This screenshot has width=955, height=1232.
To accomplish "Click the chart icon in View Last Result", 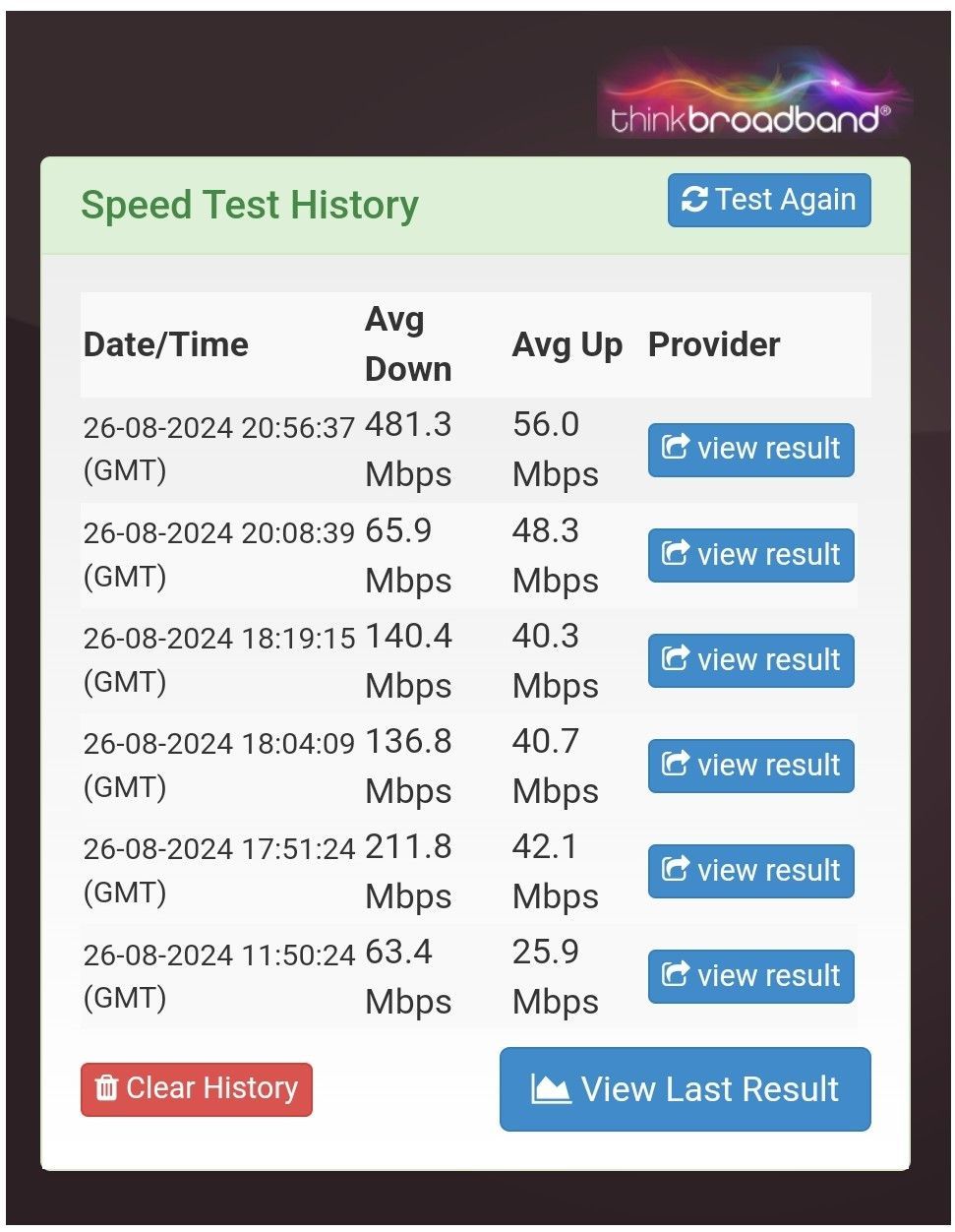I will click(x=551, y=1089).
